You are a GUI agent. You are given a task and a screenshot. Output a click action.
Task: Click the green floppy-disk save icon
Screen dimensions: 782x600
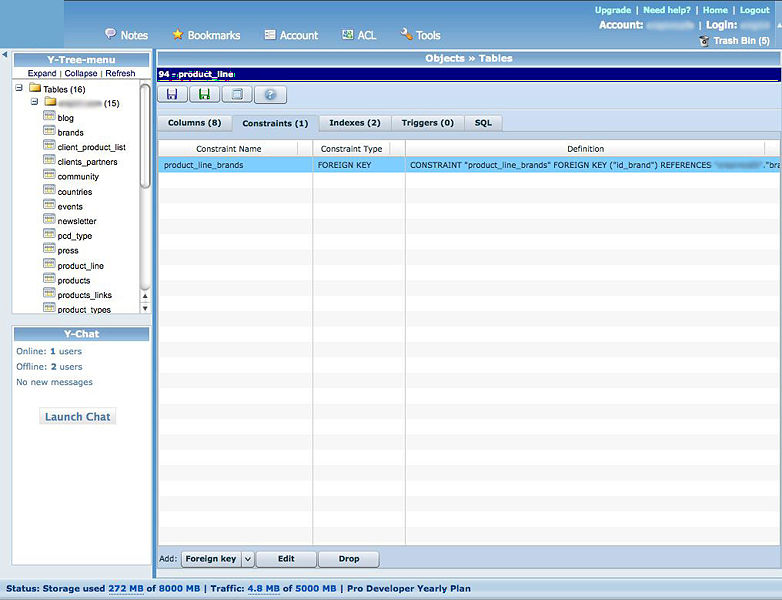[x=204, y=95]
